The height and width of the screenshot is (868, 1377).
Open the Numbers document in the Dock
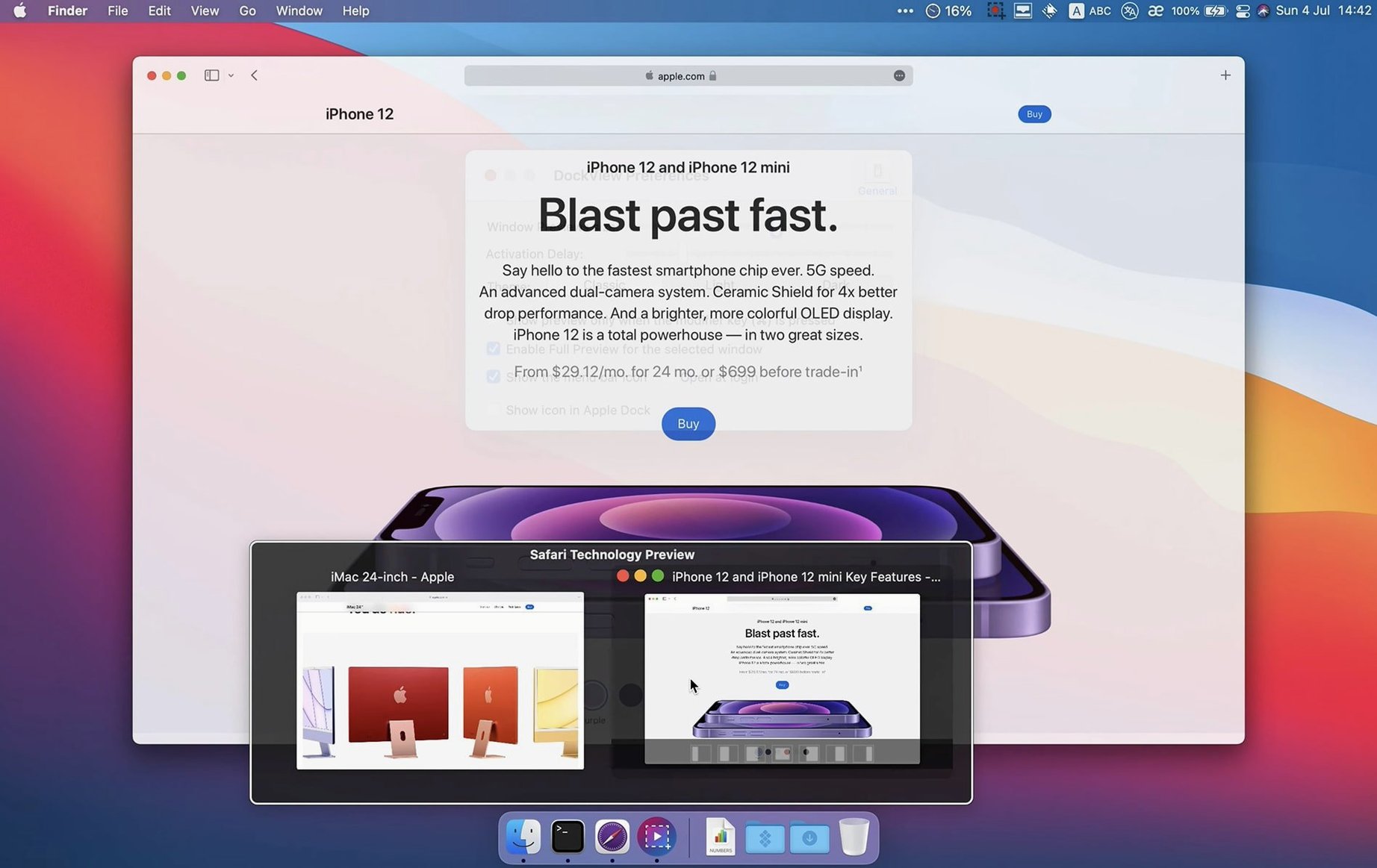coord(721,837)
